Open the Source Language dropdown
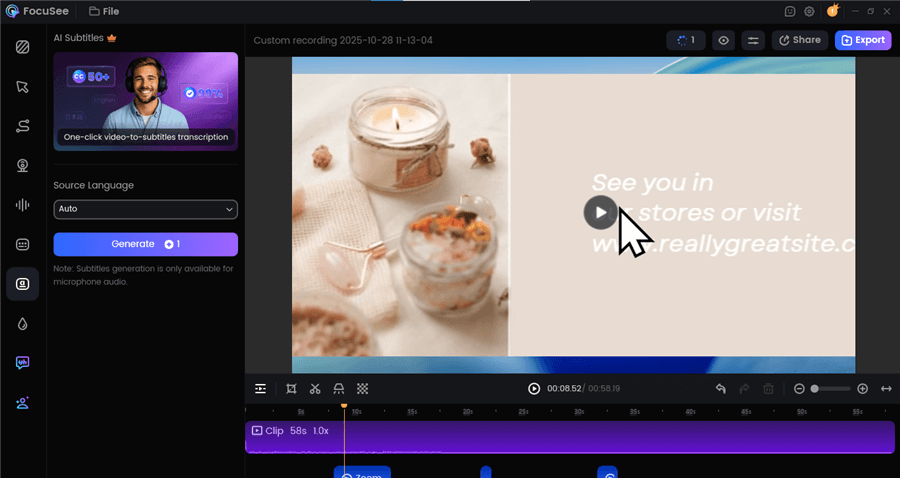The image size is (900, 478). click(145, 209)
